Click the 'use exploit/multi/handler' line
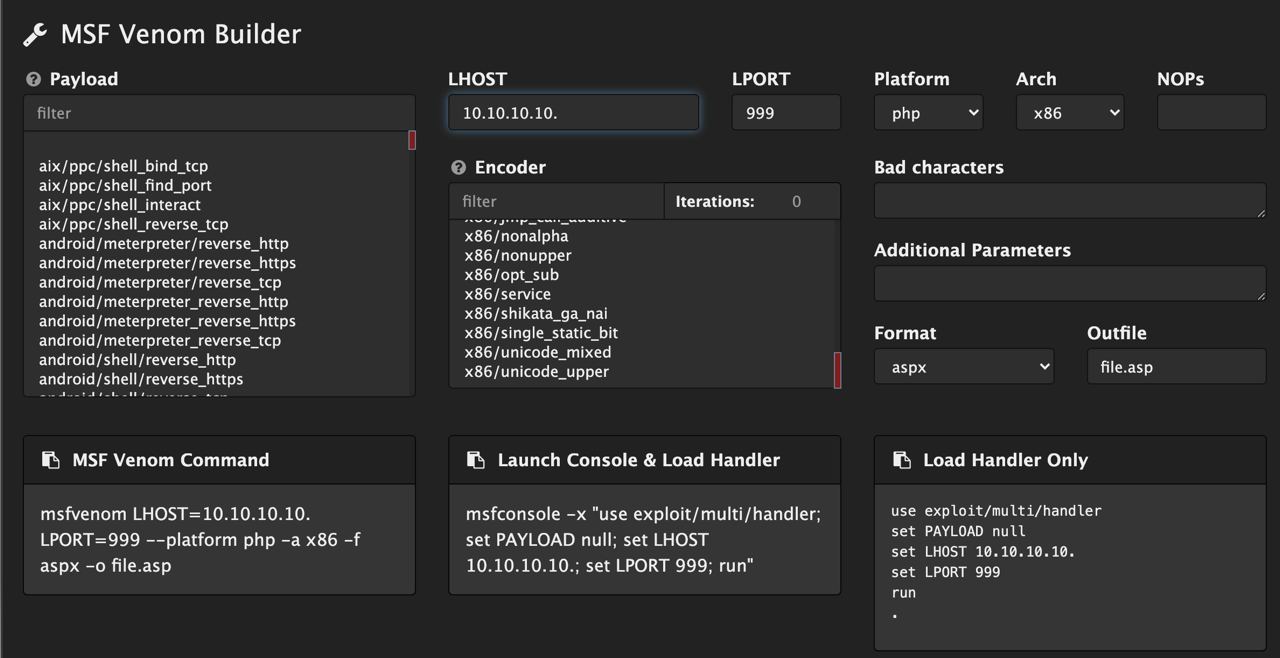This screenshot has height=658, width=1280. (x=996, y=511)
